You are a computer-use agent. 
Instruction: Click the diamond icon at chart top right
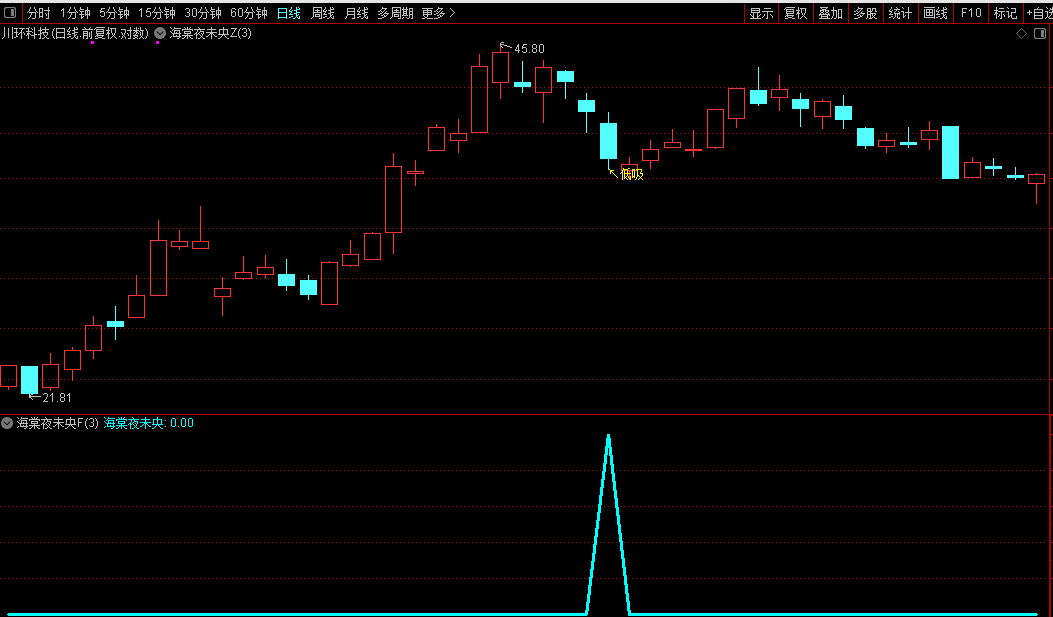click(x=1021, y=34)
